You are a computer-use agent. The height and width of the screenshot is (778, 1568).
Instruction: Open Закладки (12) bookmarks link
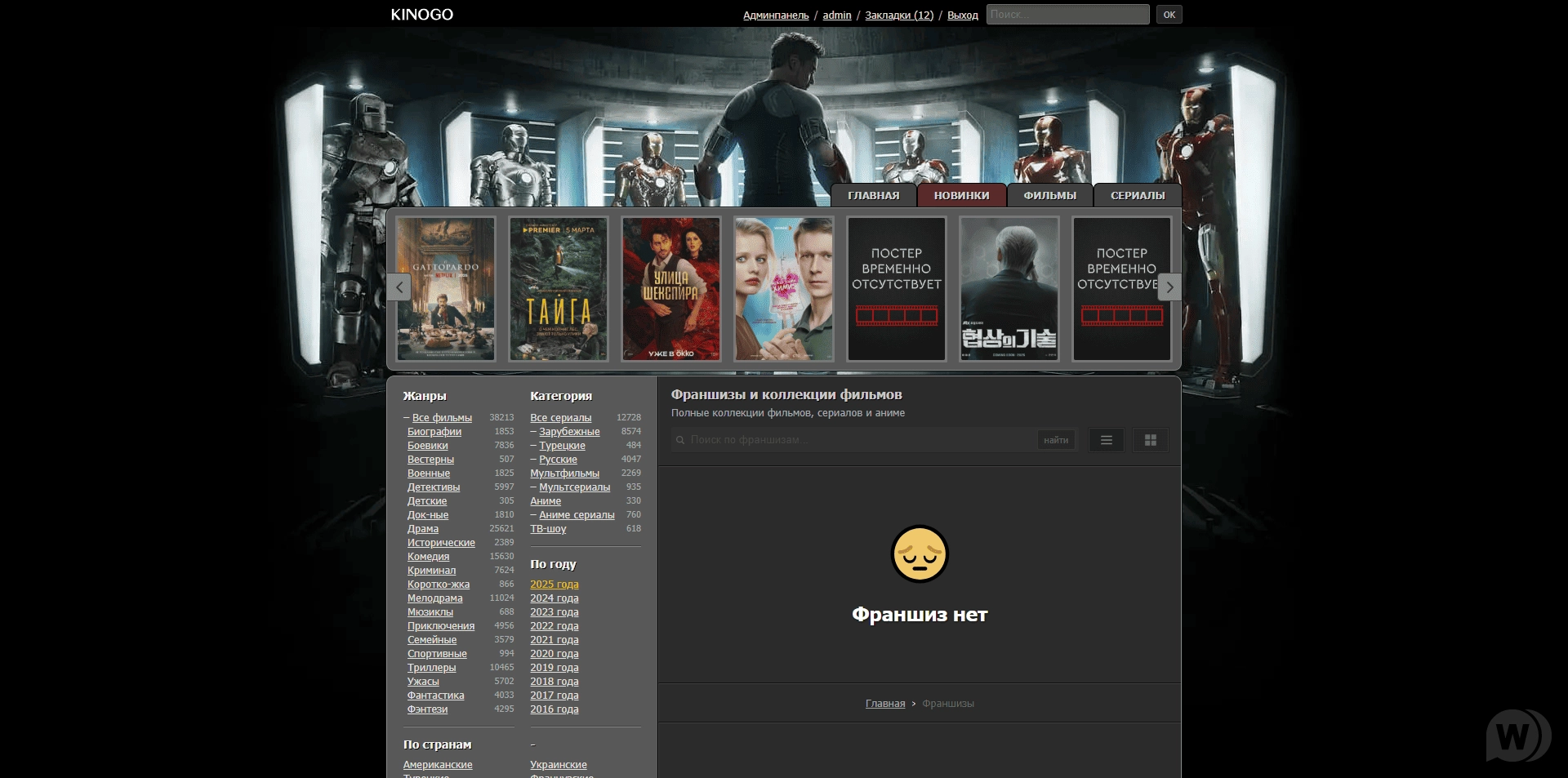pyautogui.click(x=898, y=16)
